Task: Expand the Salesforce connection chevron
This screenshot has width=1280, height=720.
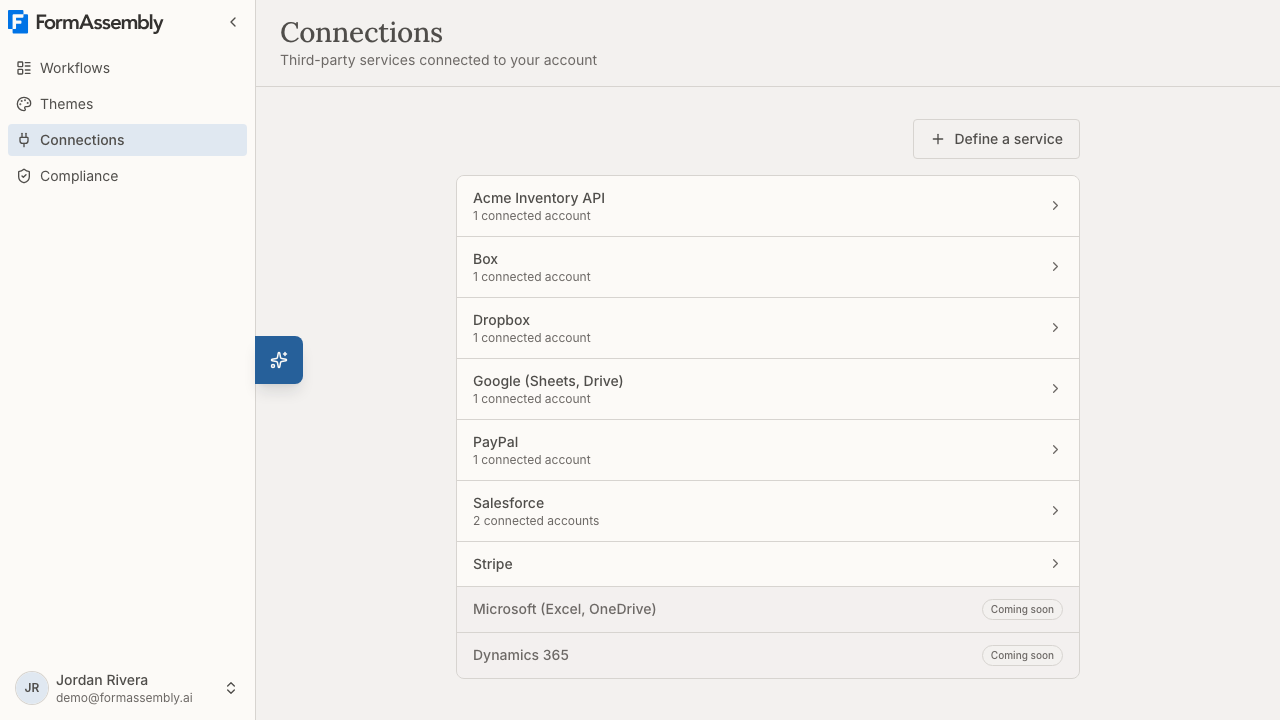Action: click(1055, 511)
